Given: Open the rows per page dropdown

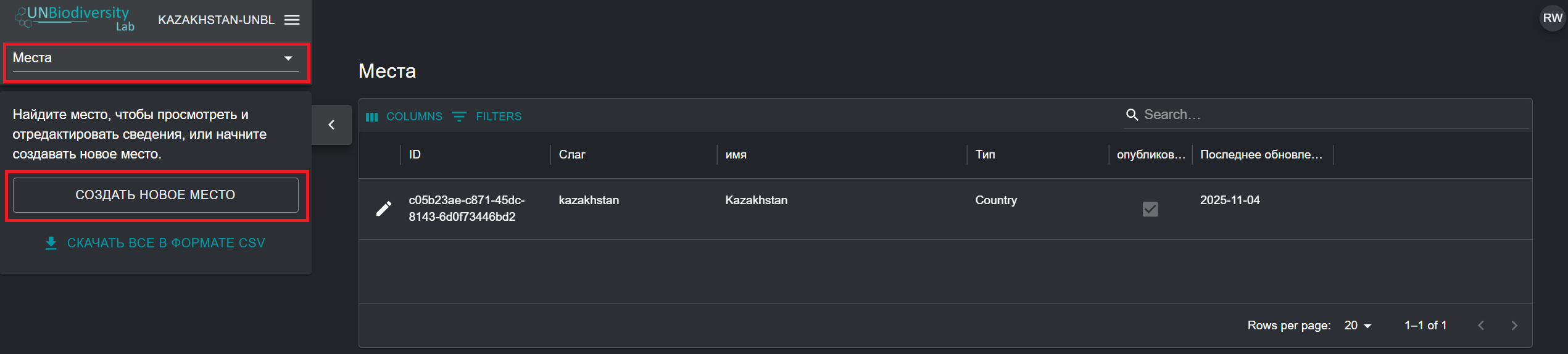Looking at the screenshot, I should click(1358, 325).
